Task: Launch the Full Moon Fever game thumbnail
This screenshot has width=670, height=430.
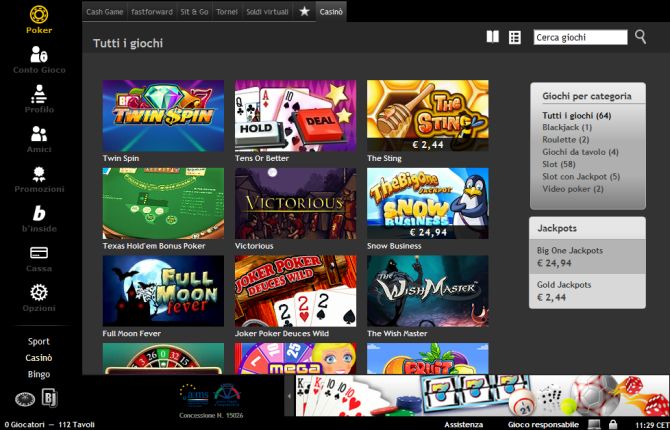Action: click(x=163, y=291)
